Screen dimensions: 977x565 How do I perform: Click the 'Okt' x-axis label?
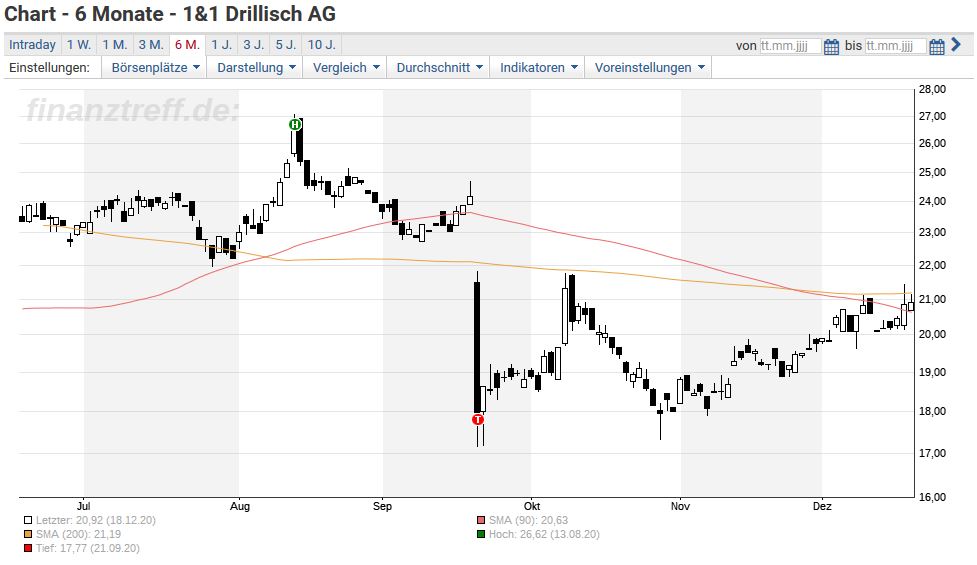[531, 506]
